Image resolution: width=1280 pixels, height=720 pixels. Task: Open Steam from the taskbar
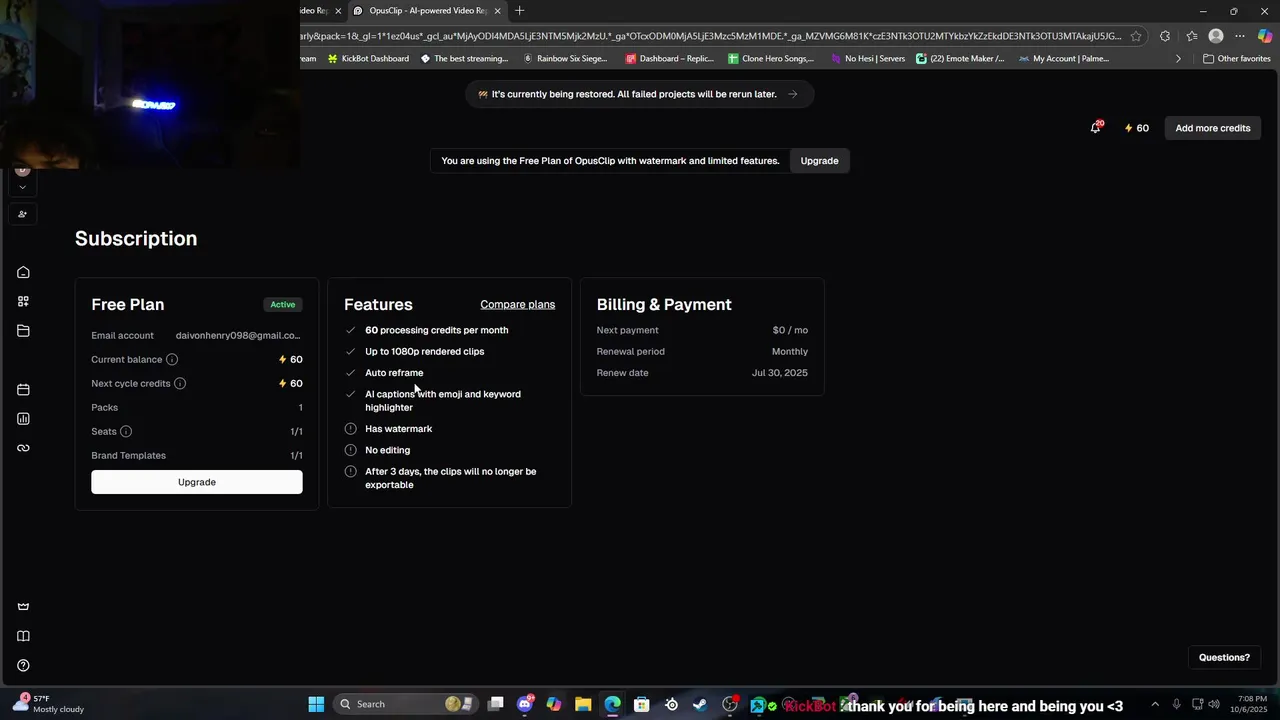point(700,704)
